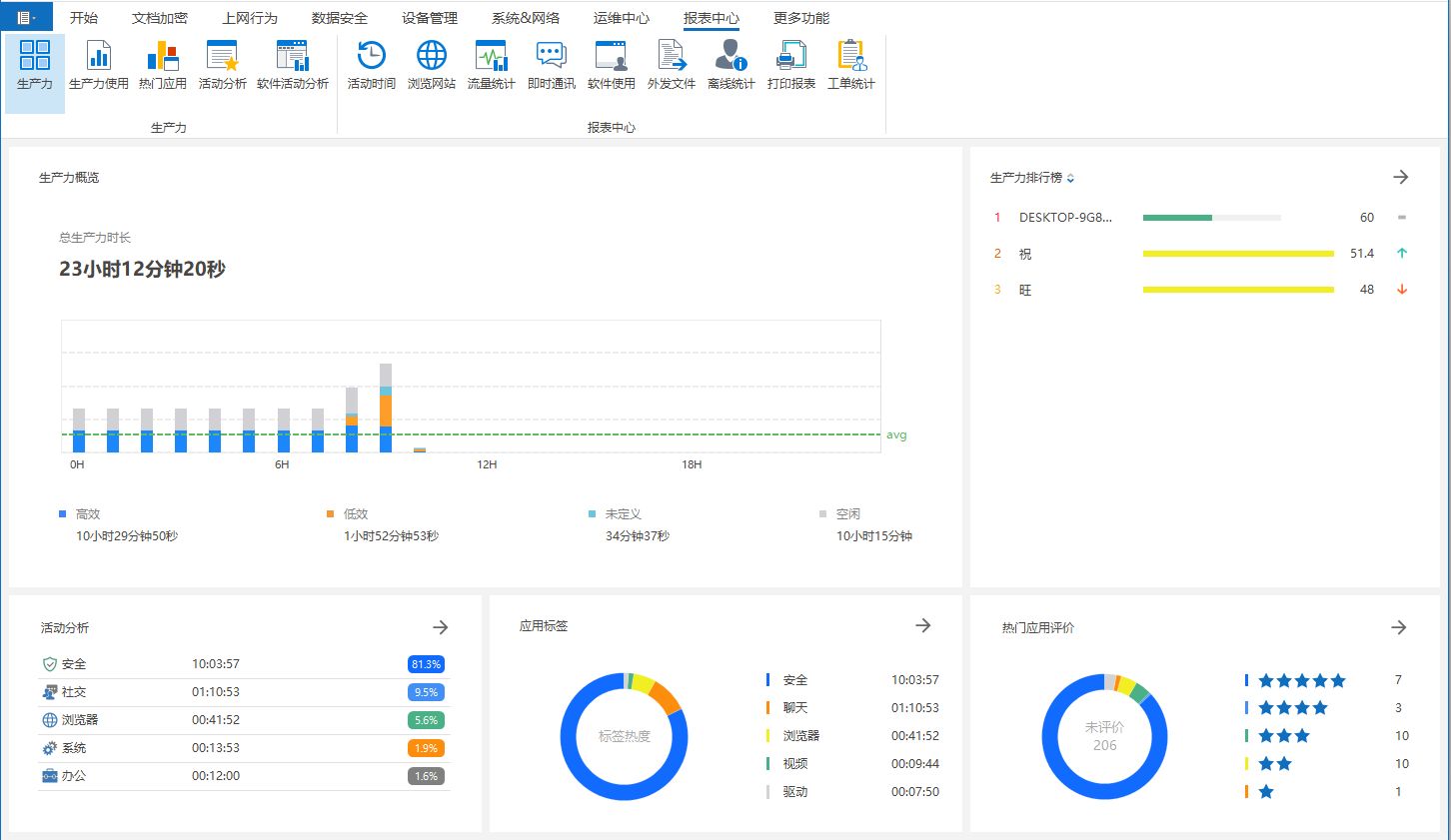Open the 活动分析 panel details arrow
Screen dimensions: 1451x840
coord(441,627)
